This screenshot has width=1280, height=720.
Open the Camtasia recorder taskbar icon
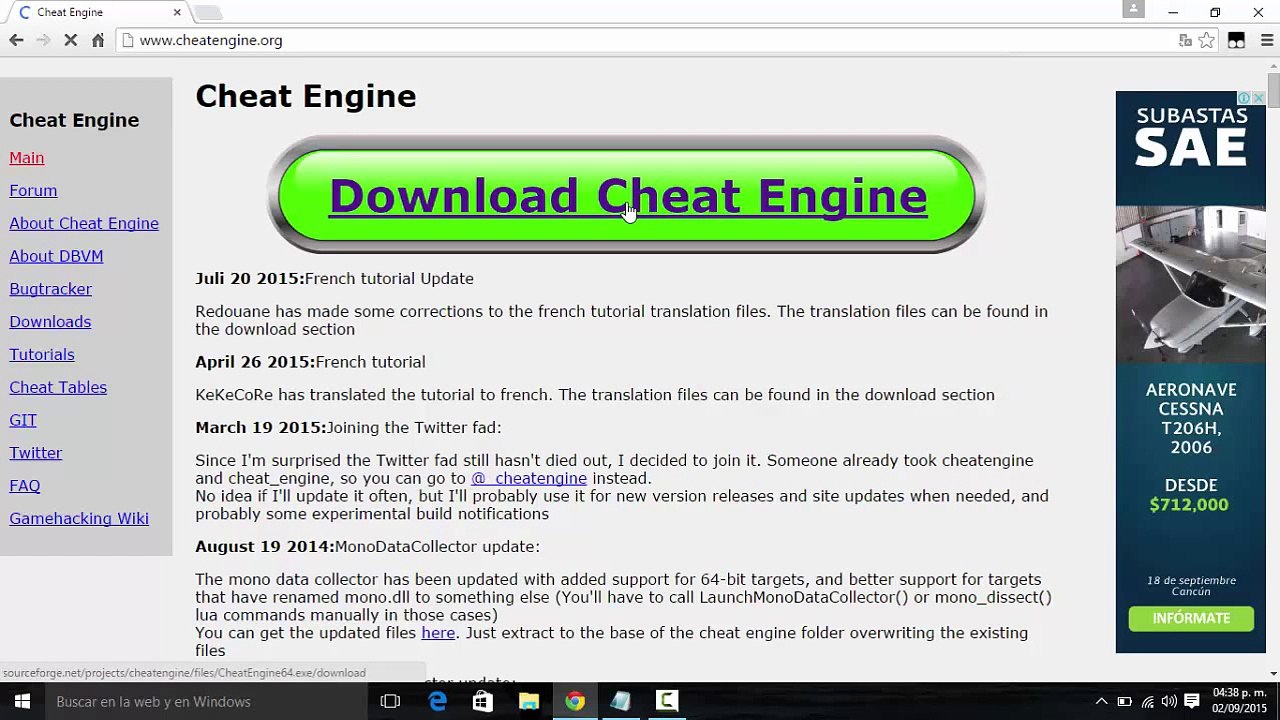point(667,701)
